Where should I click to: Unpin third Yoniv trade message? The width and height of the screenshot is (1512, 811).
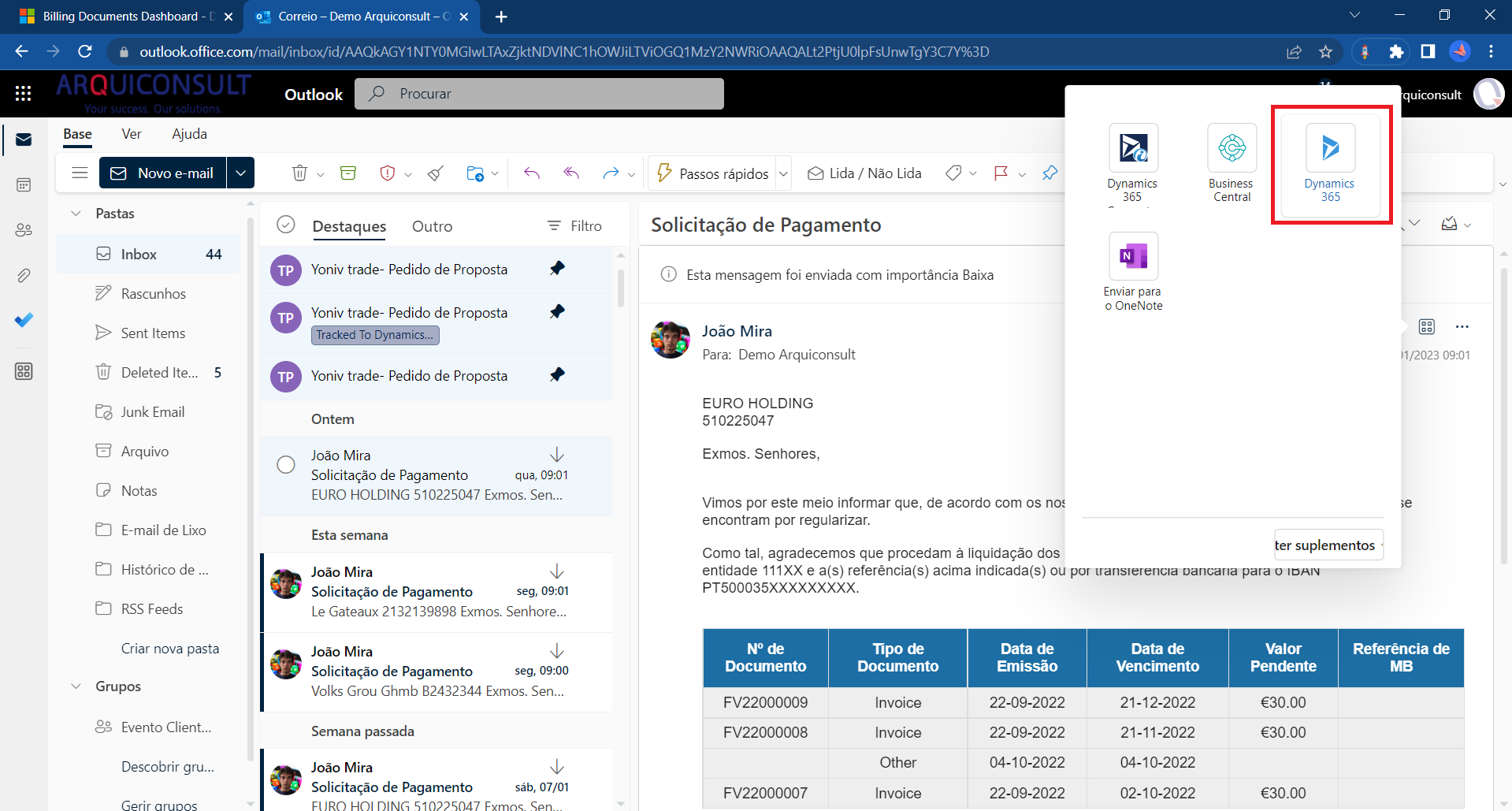tap(557, 375)
